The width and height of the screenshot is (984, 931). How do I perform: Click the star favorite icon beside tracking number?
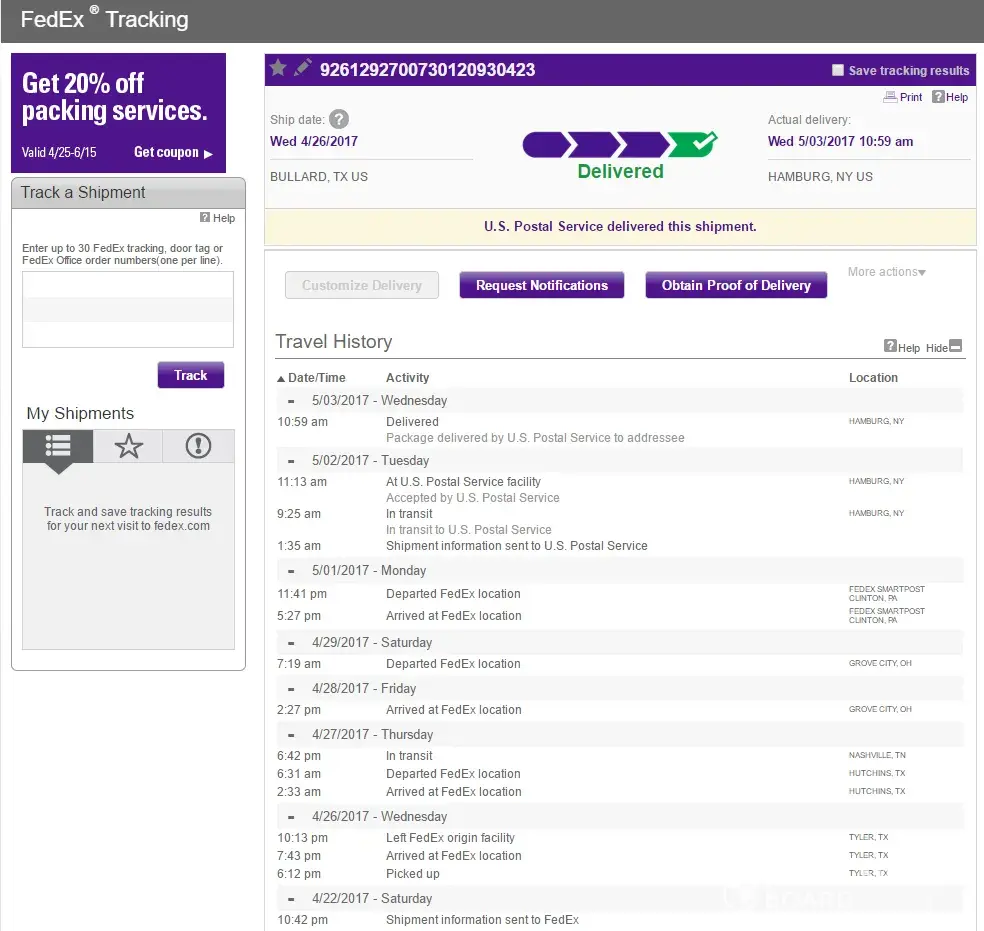click(278, 68)
